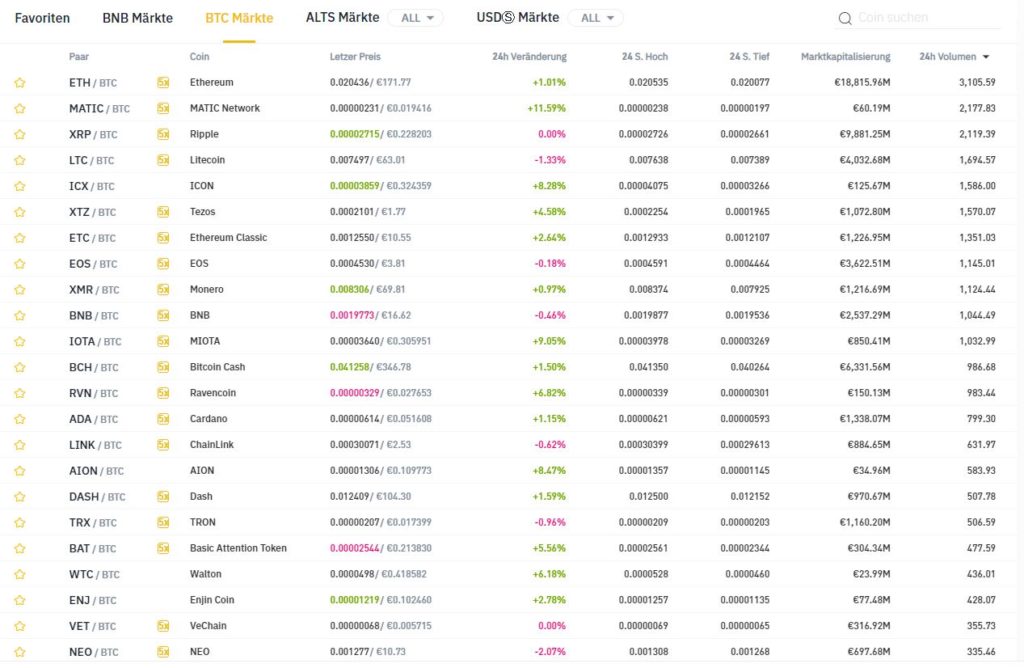The image size is (1024, 668).
Task: Click the 5x margin badge for XRP/BTC
Action: tap(163, 134)
